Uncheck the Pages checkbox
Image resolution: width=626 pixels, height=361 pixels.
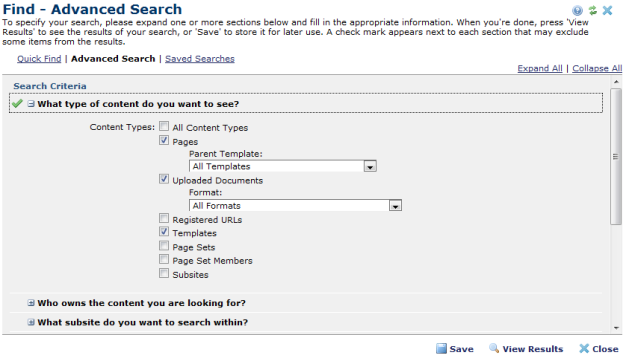point(164,140)
